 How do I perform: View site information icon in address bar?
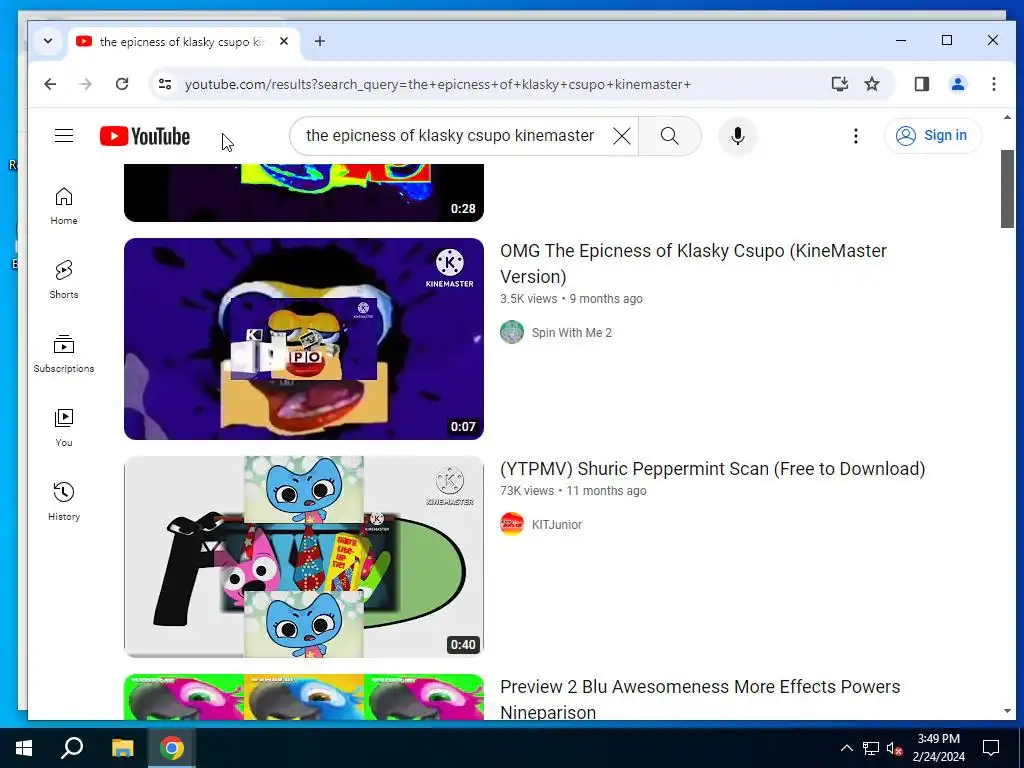[x=165, y=84]
